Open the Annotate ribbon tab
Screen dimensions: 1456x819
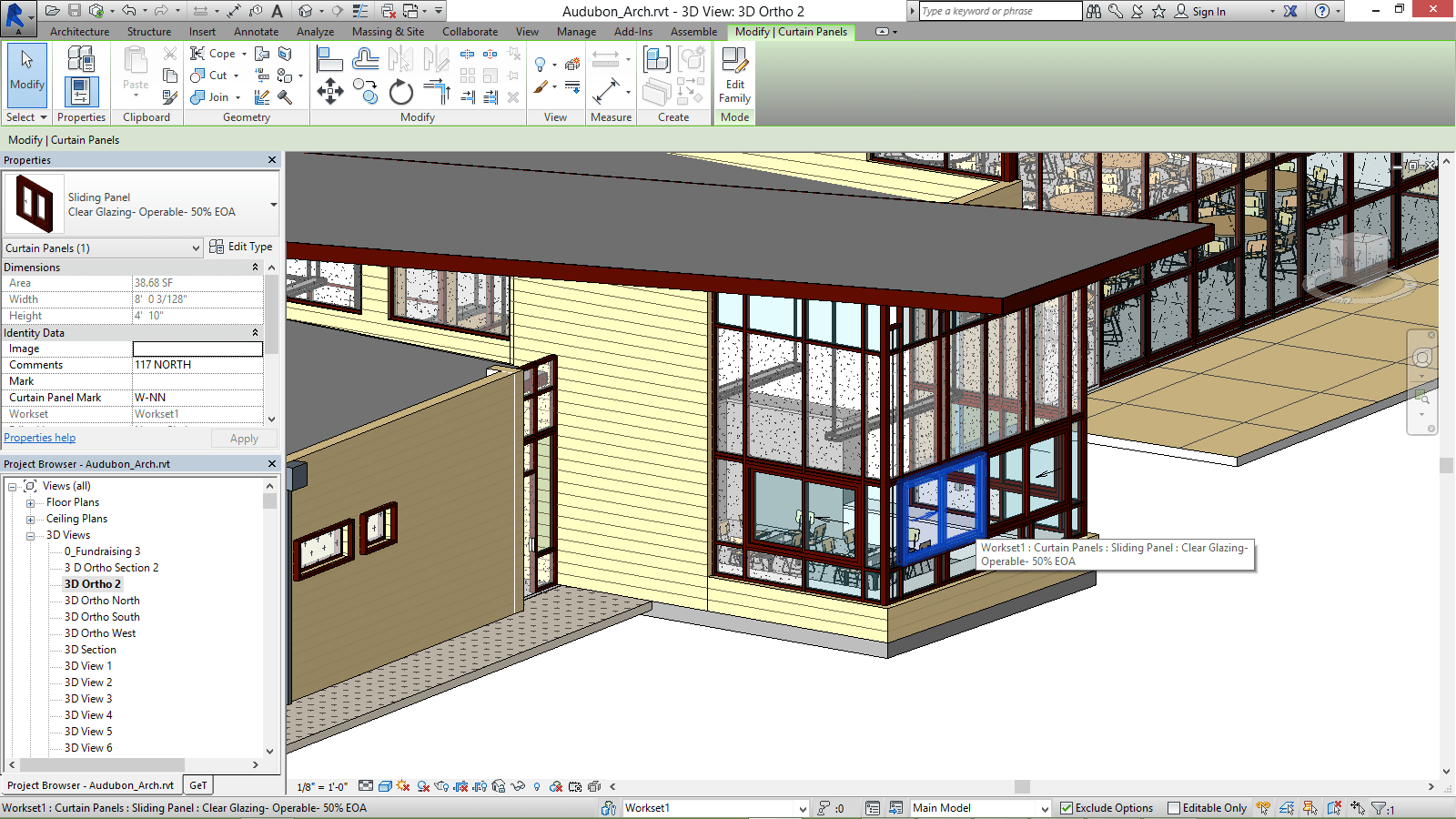coord(256,31)
